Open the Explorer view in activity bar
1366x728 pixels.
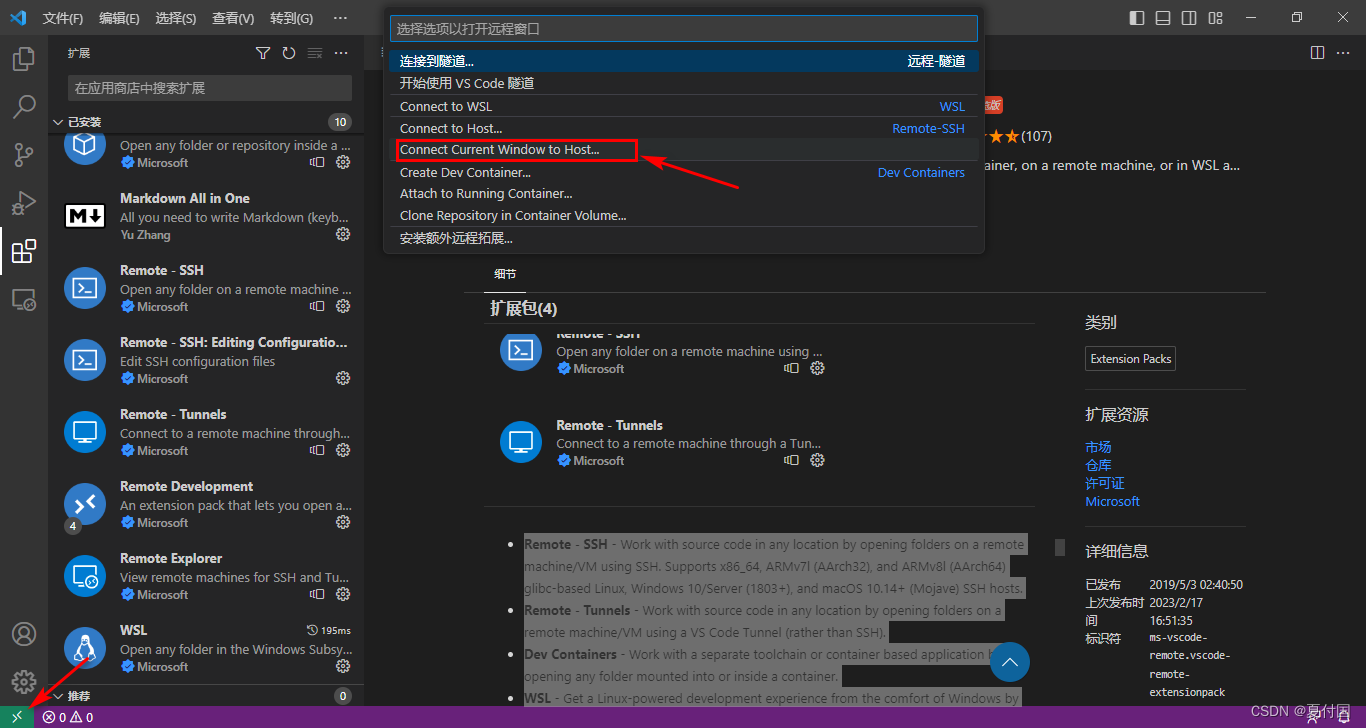(24, 59)
